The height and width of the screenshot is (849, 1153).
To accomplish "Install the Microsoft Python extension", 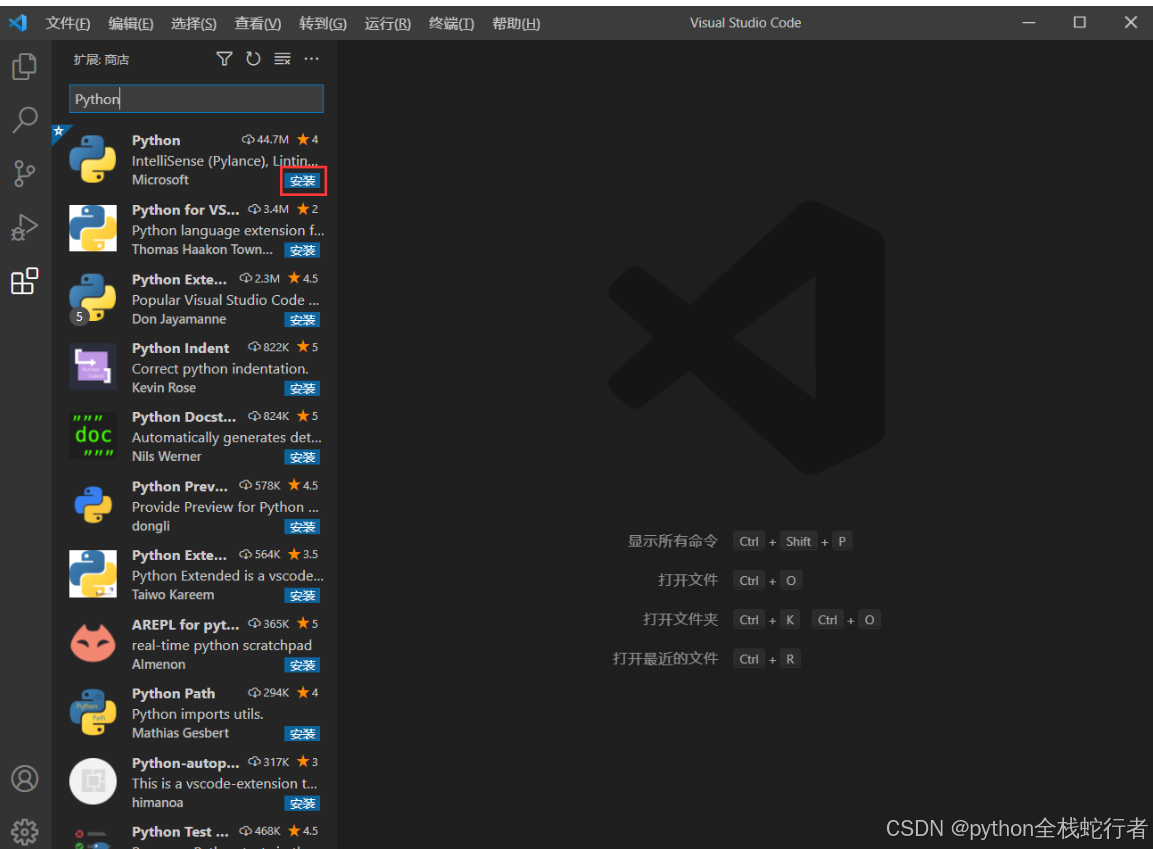I will pyautogui.click(x=302, y=181).
